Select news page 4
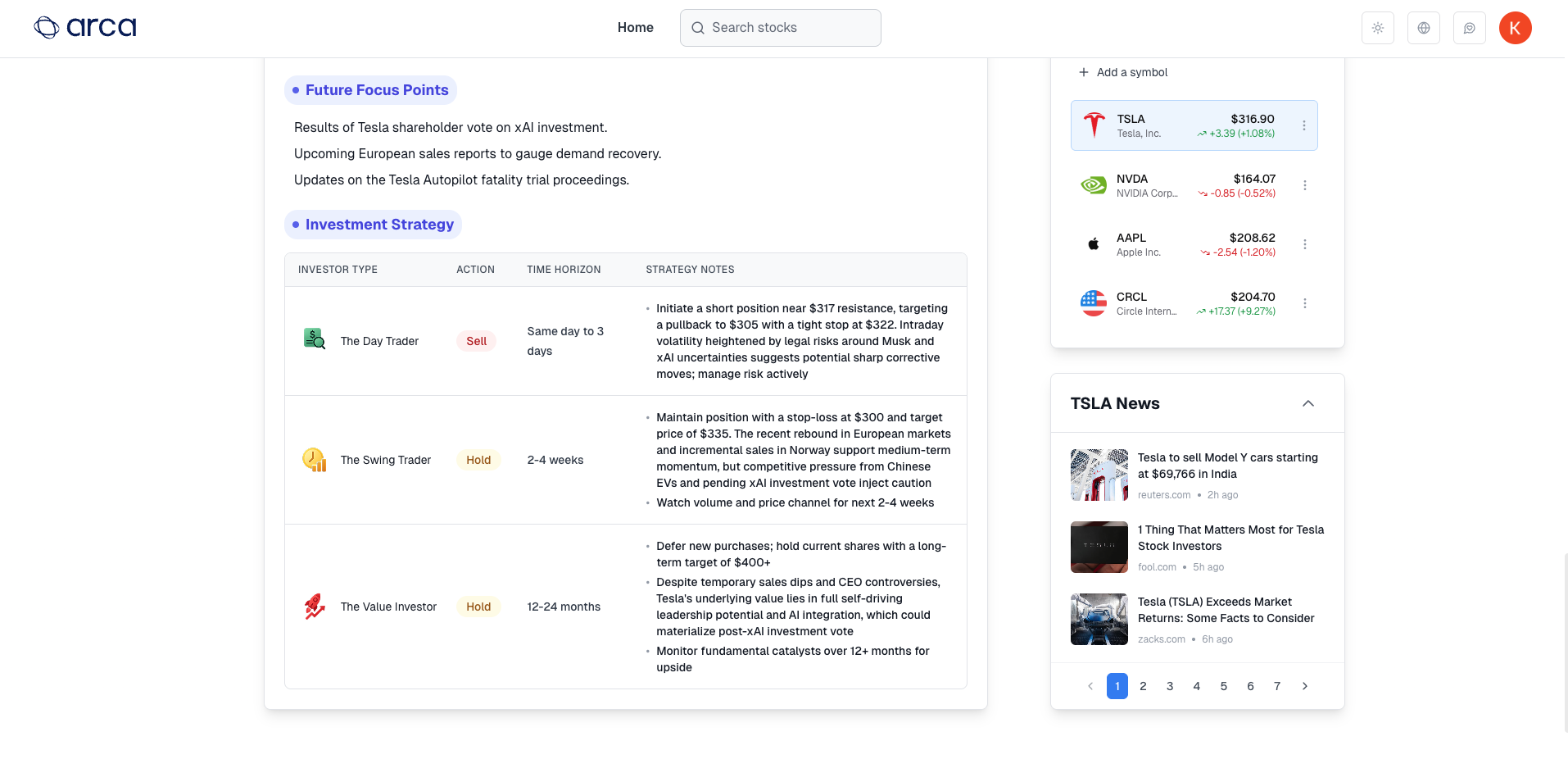 [x=1197, y=686]
